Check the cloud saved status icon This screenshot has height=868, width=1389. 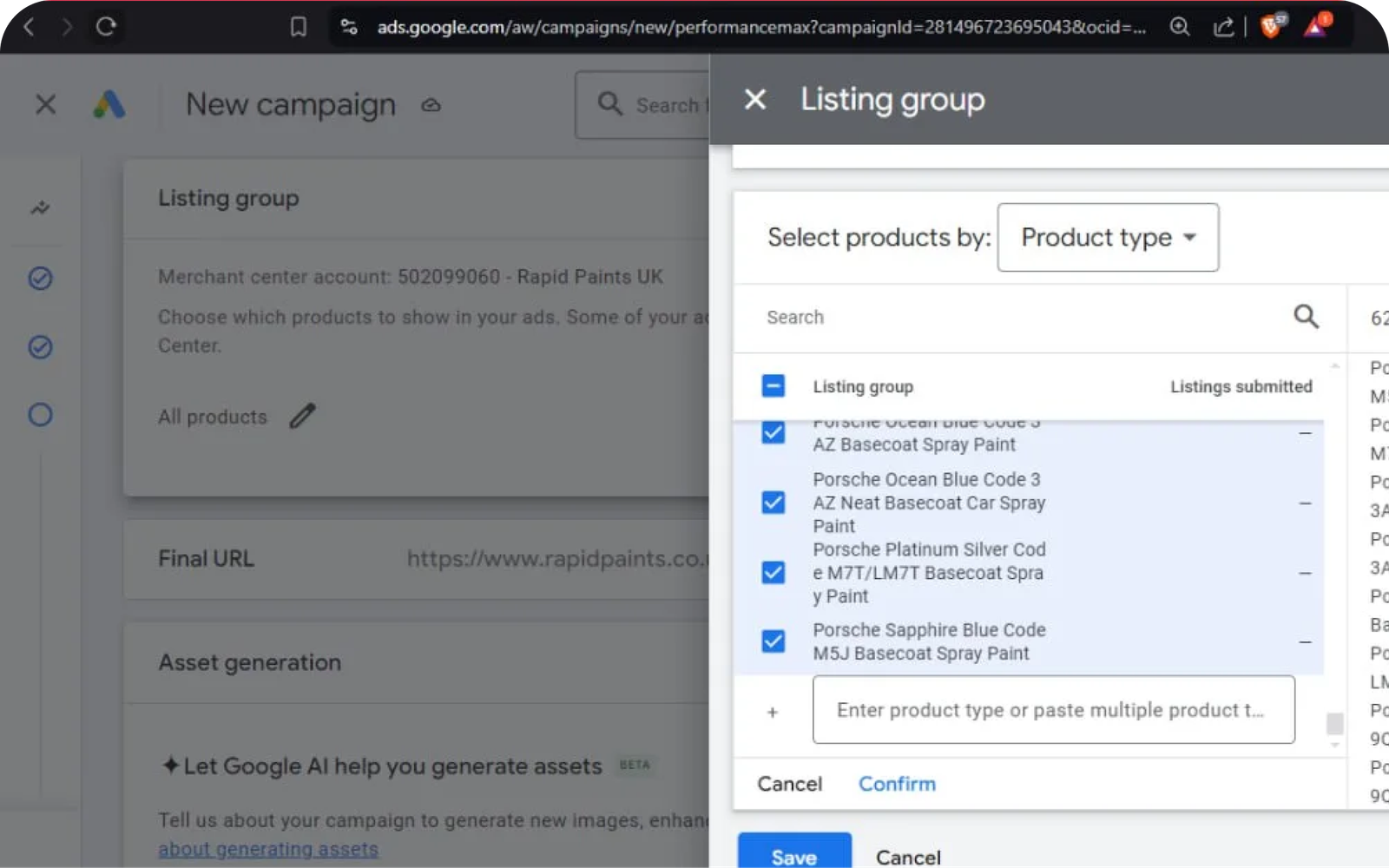(431, 105)
